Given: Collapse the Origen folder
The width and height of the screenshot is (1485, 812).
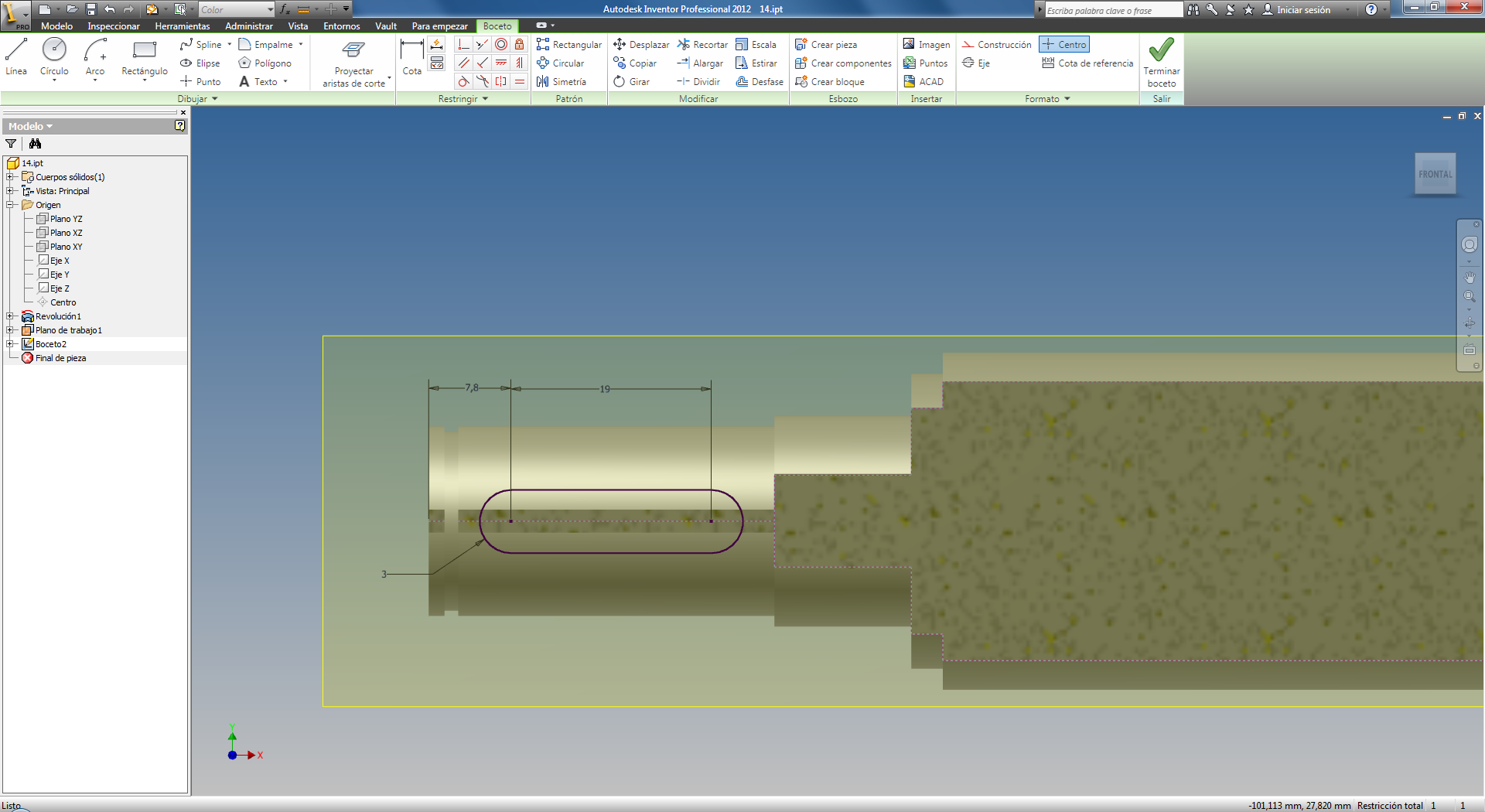Looking at the screenshot, I should [9, 205].
